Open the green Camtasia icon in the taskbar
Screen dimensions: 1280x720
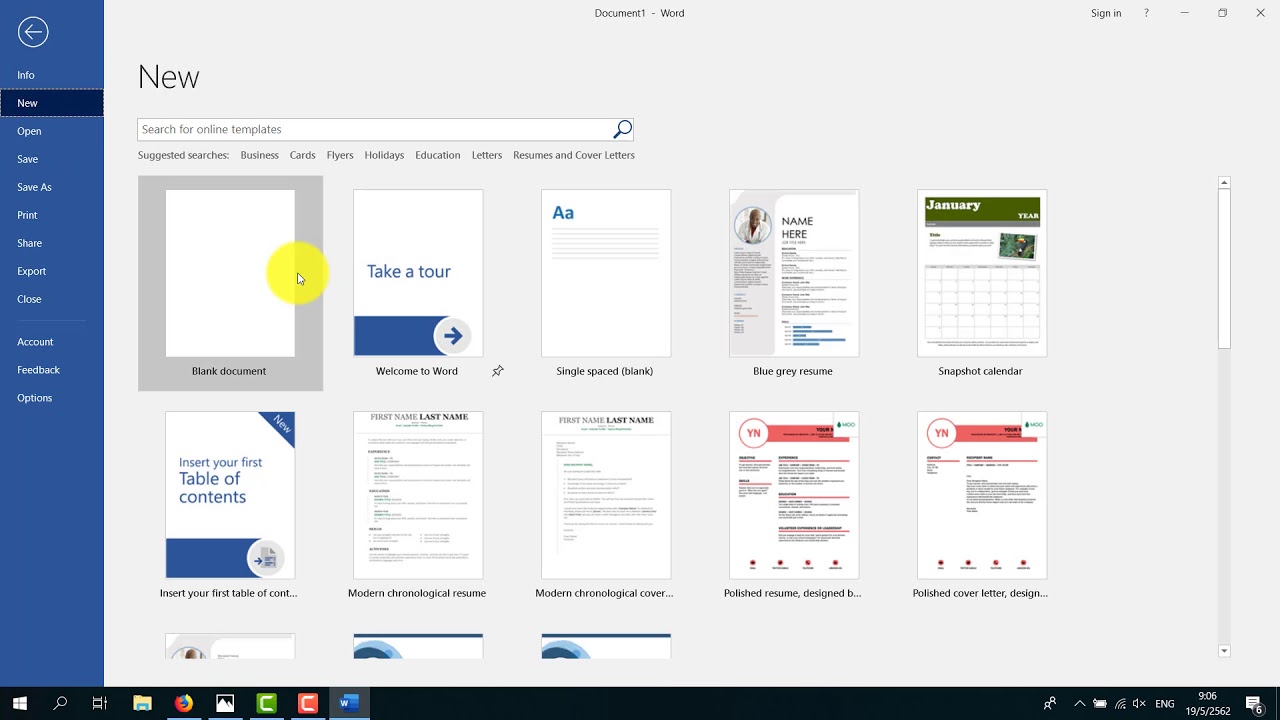tap(266, 703)
